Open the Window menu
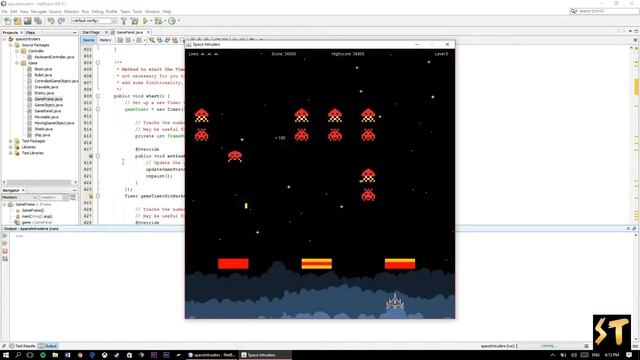The height and width of the screenshot is (360, 640). tap(152, 11)
